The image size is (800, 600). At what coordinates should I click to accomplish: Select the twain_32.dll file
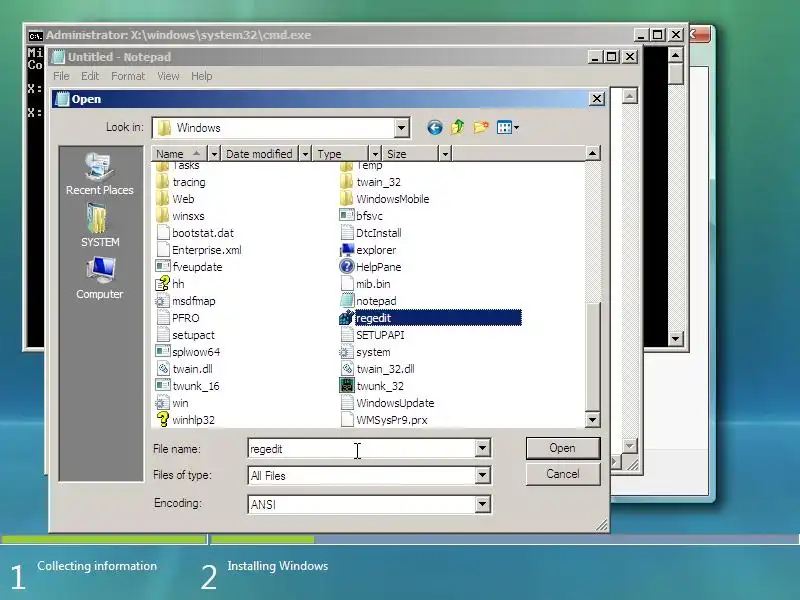378,369
